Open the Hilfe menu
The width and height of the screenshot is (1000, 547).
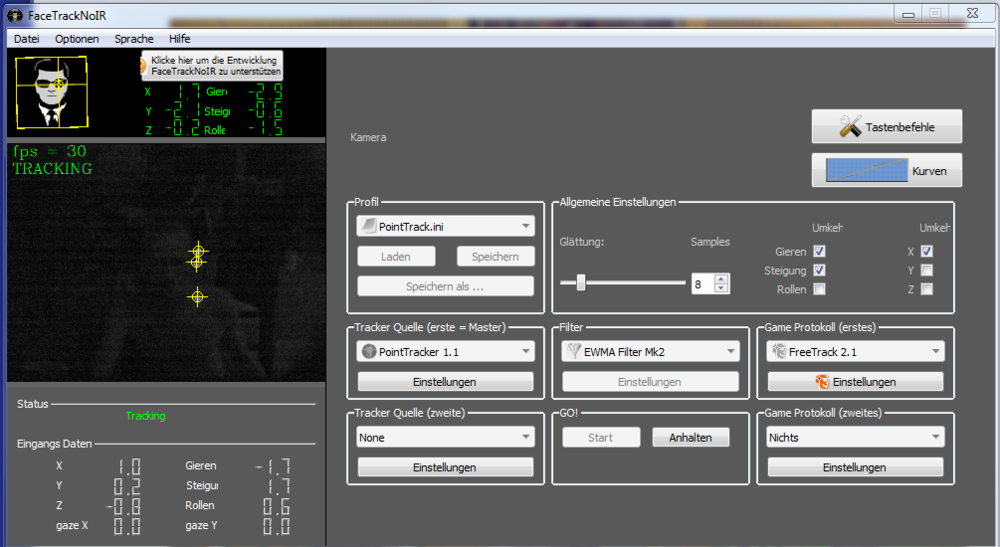(180, 39)
